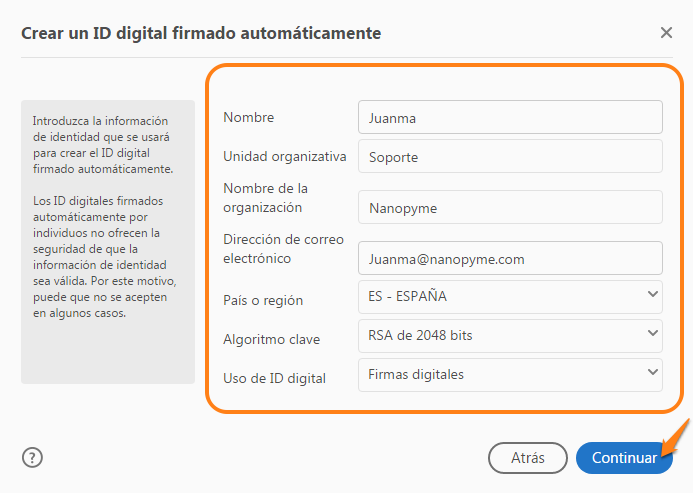
Task: Go back with the Atrás button
Action: (528, 458)
